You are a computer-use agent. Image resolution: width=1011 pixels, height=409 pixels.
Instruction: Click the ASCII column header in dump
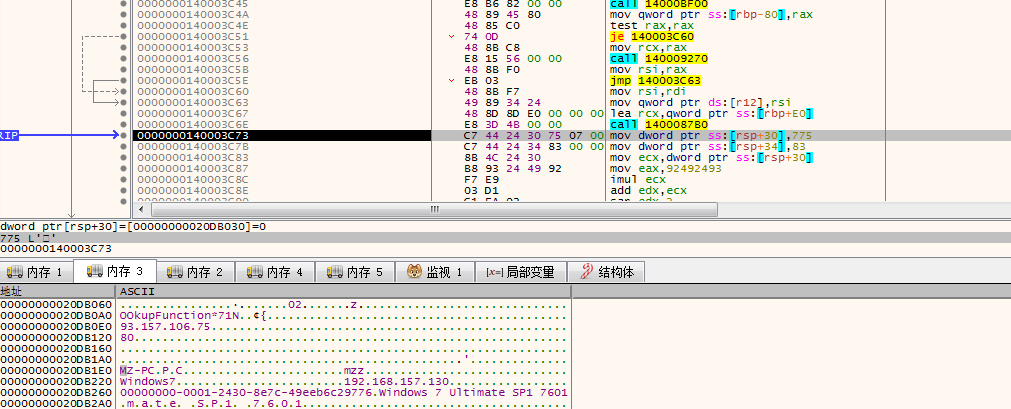click(x=343, y=292)
